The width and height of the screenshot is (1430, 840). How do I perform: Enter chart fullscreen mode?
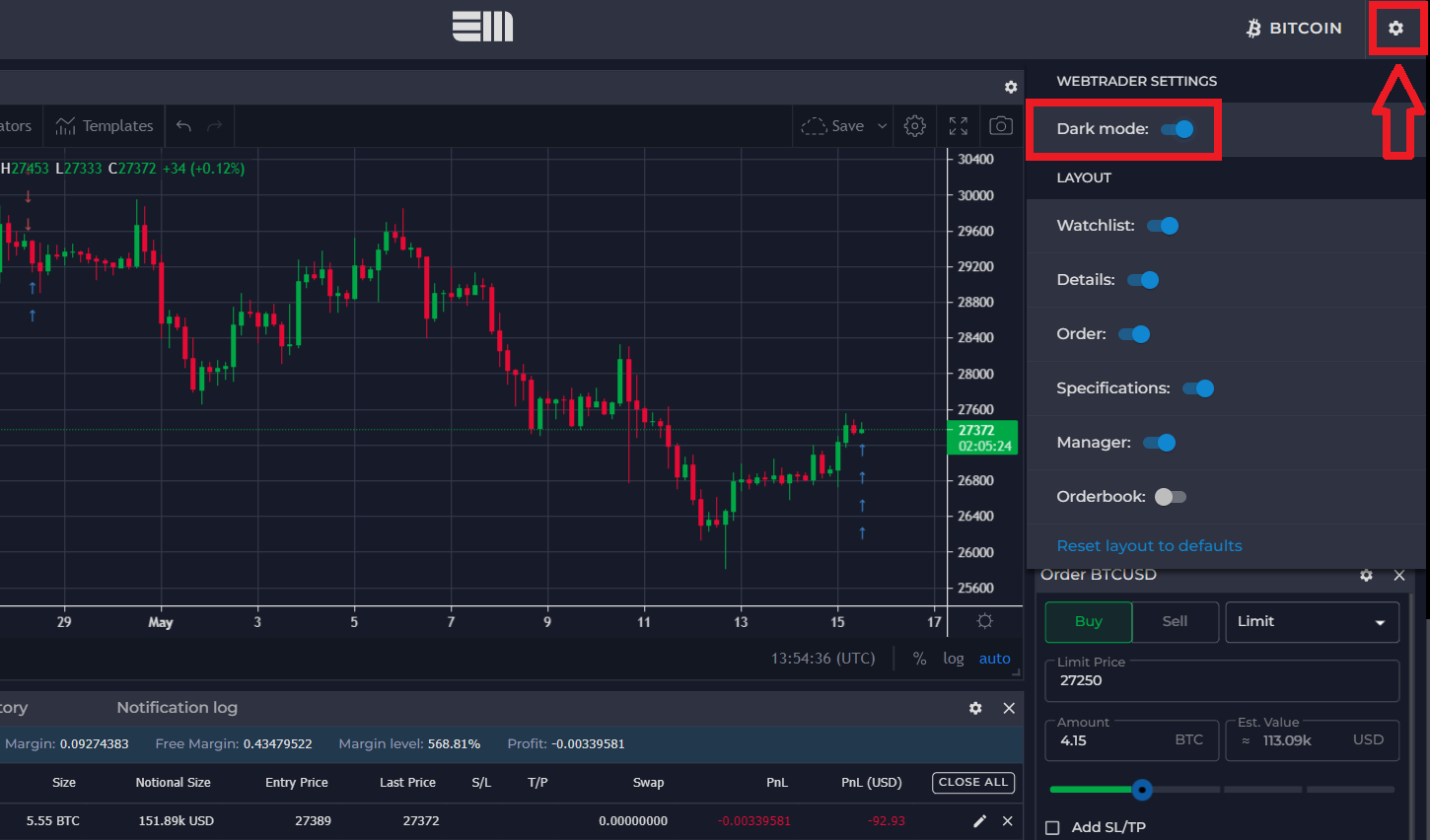pos(959,126)
